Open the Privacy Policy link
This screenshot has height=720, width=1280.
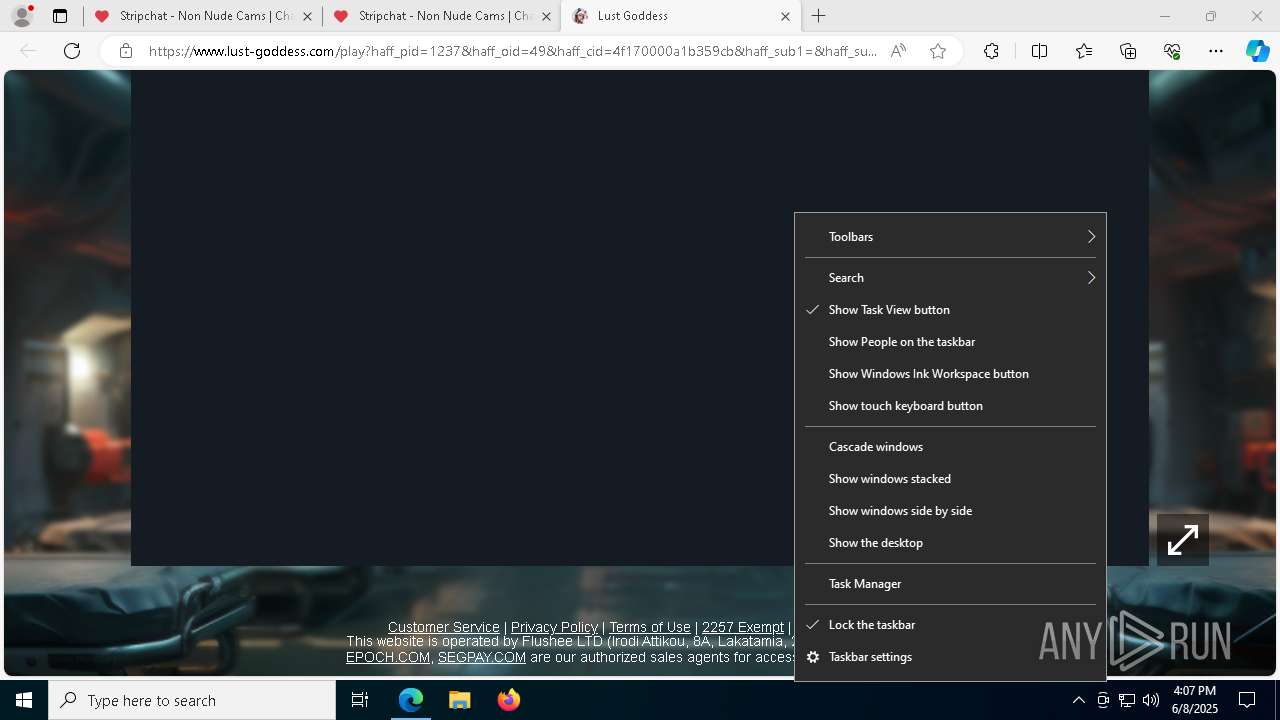pyautogui.click(x=554, y=627)
